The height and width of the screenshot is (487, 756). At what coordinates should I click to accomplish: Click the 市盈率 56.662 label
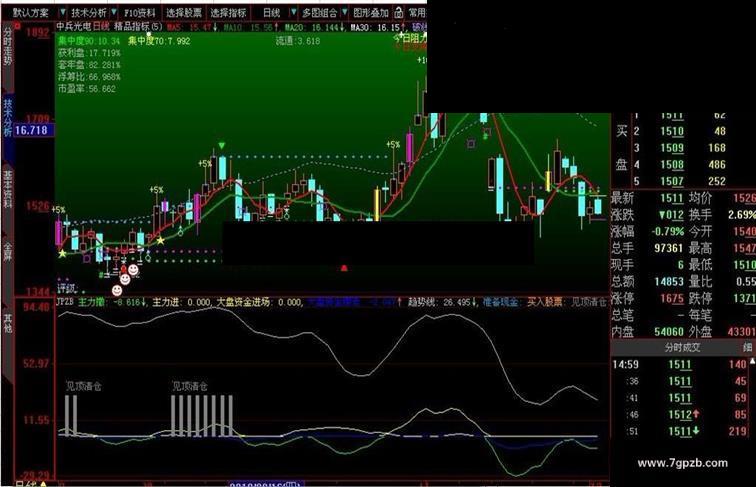coord(87,89)
